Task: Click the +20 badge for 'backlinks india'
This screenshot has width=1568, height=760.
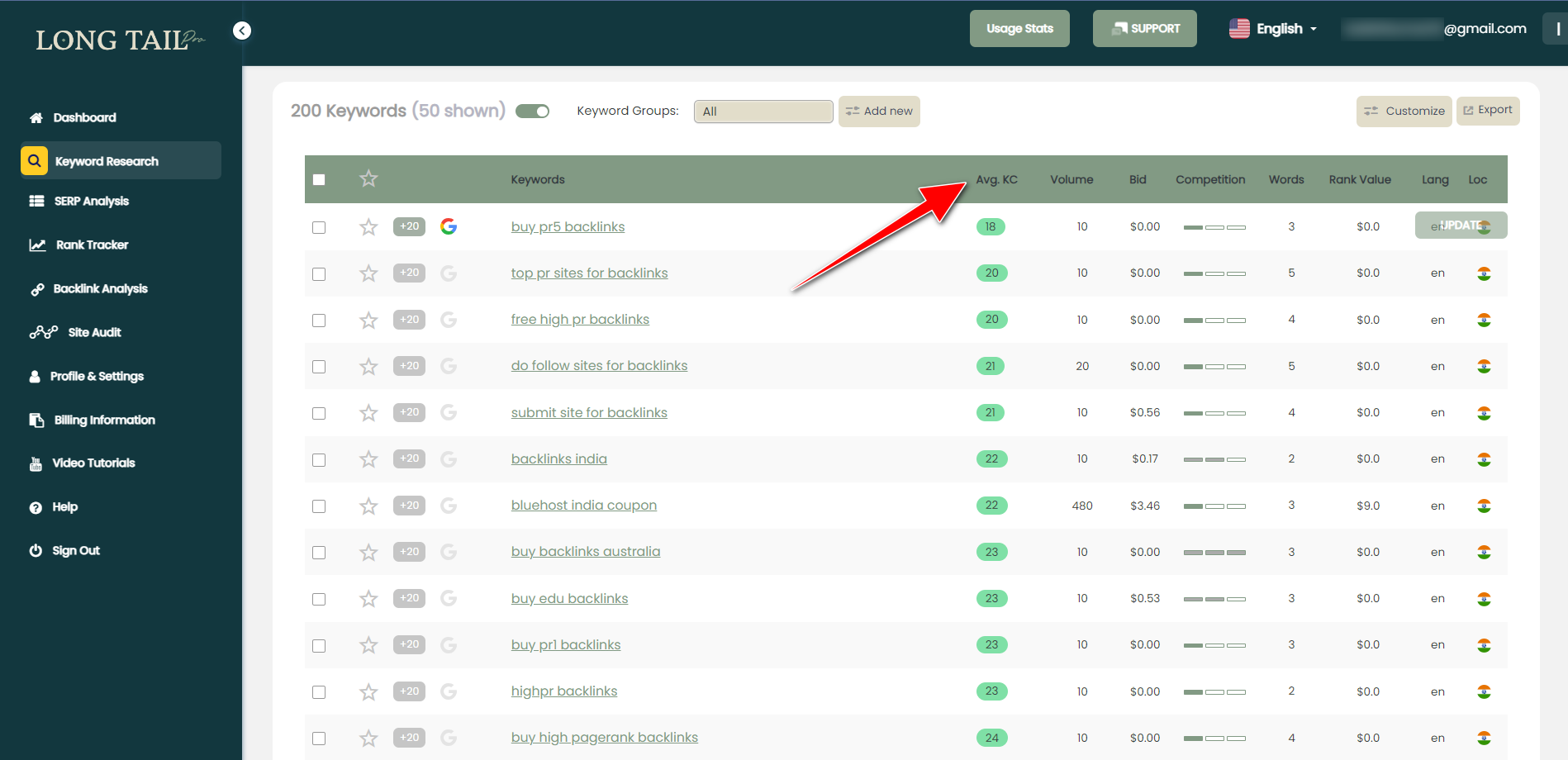Action: [x=409, y=458]
